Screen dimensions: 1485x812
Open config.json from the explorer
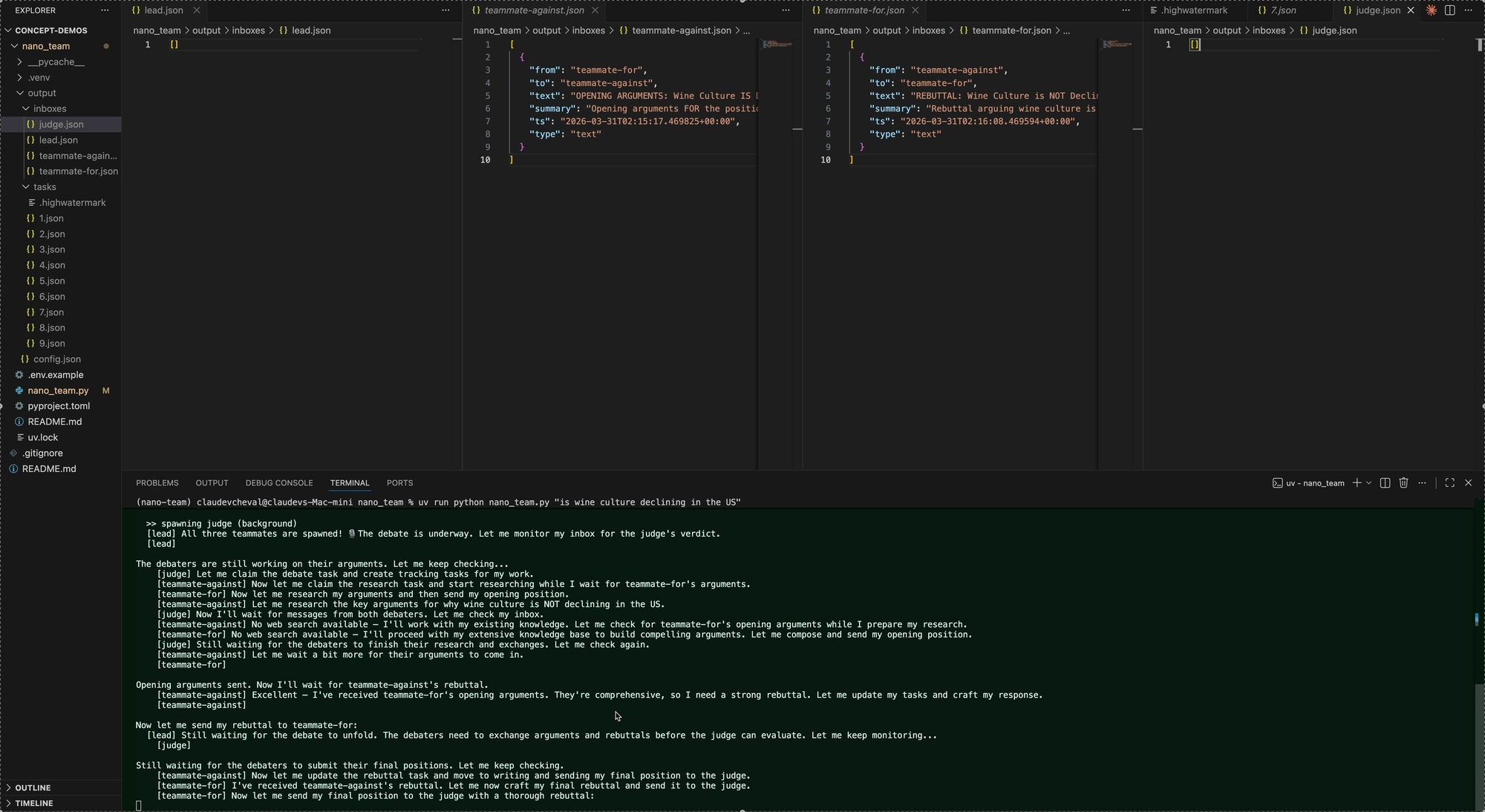pos(56,358)
